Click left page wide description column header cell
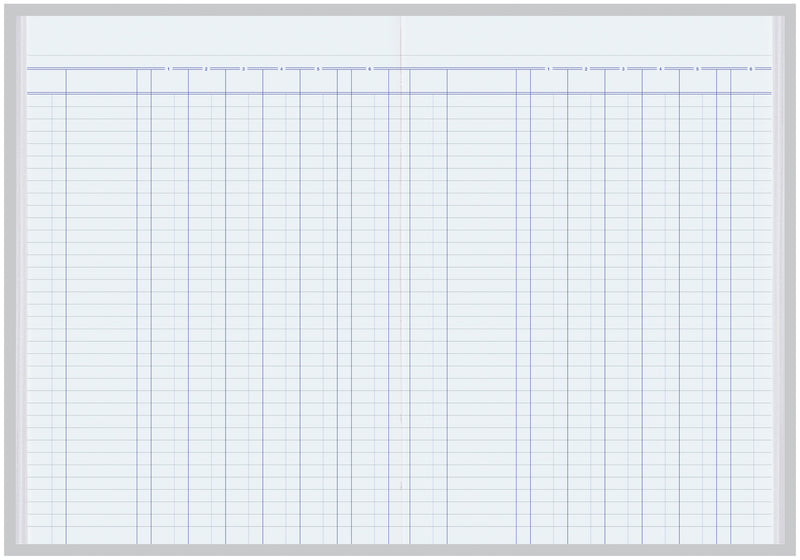This screenshot has height=560, width=800. point(101,81)
